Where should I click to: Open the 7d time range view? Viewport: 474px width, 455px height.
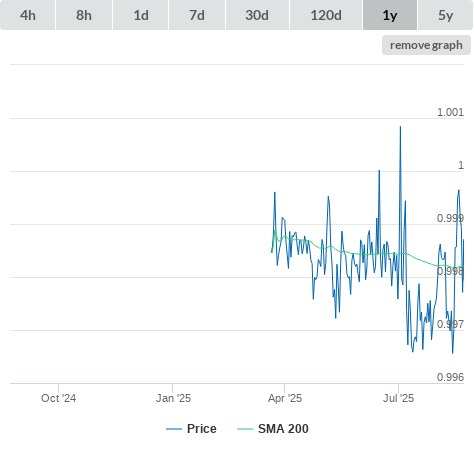pos(197,15)
